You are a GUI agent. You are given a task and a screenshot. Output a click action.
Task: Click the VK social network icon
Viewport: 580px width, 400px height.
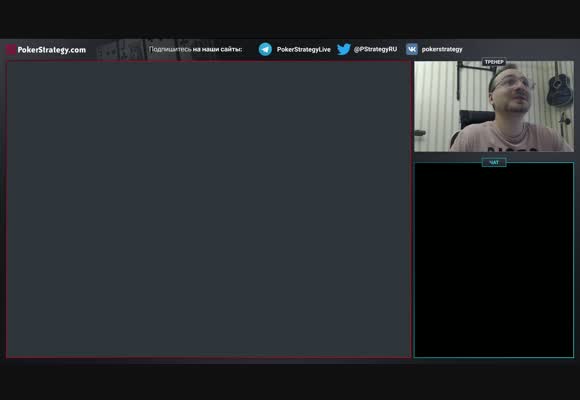click(x=412, y=49)
